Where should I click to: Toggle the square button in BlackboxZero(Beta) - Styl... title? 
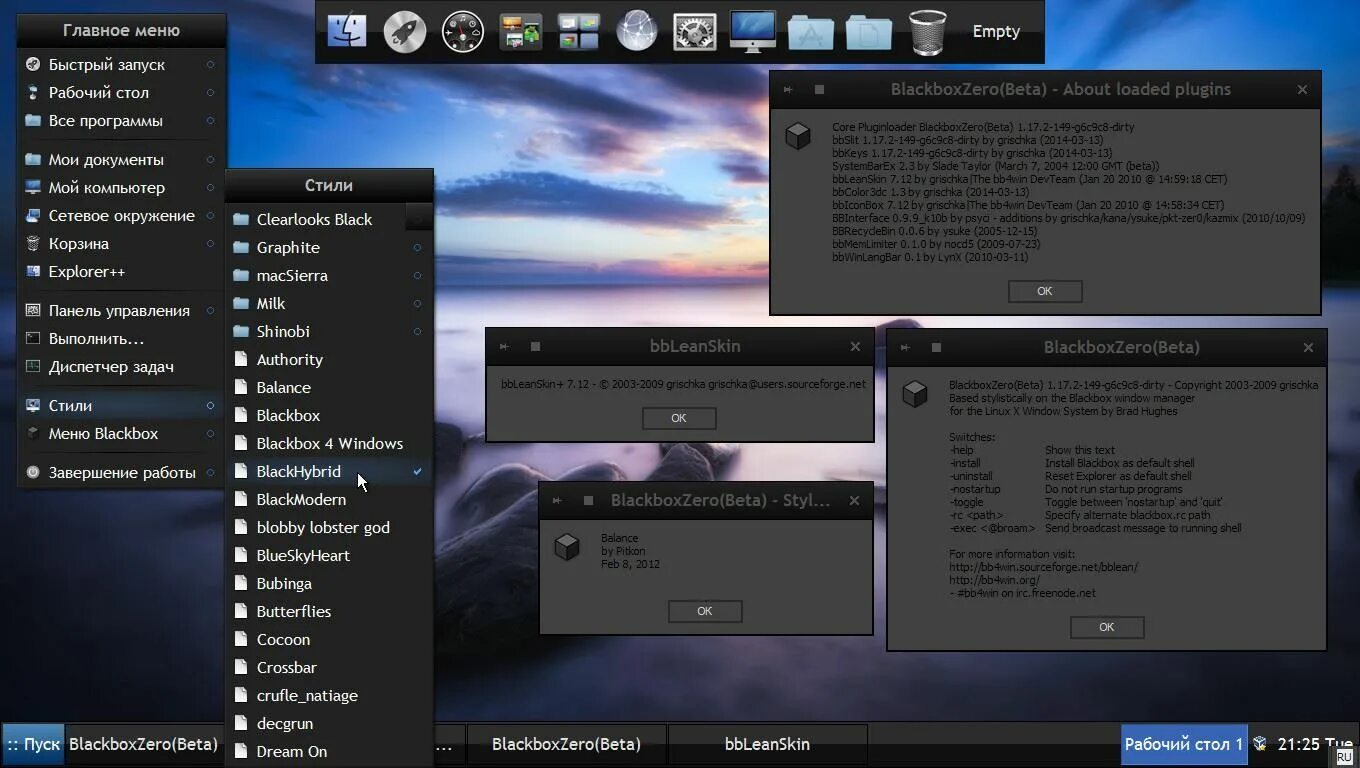589,500
